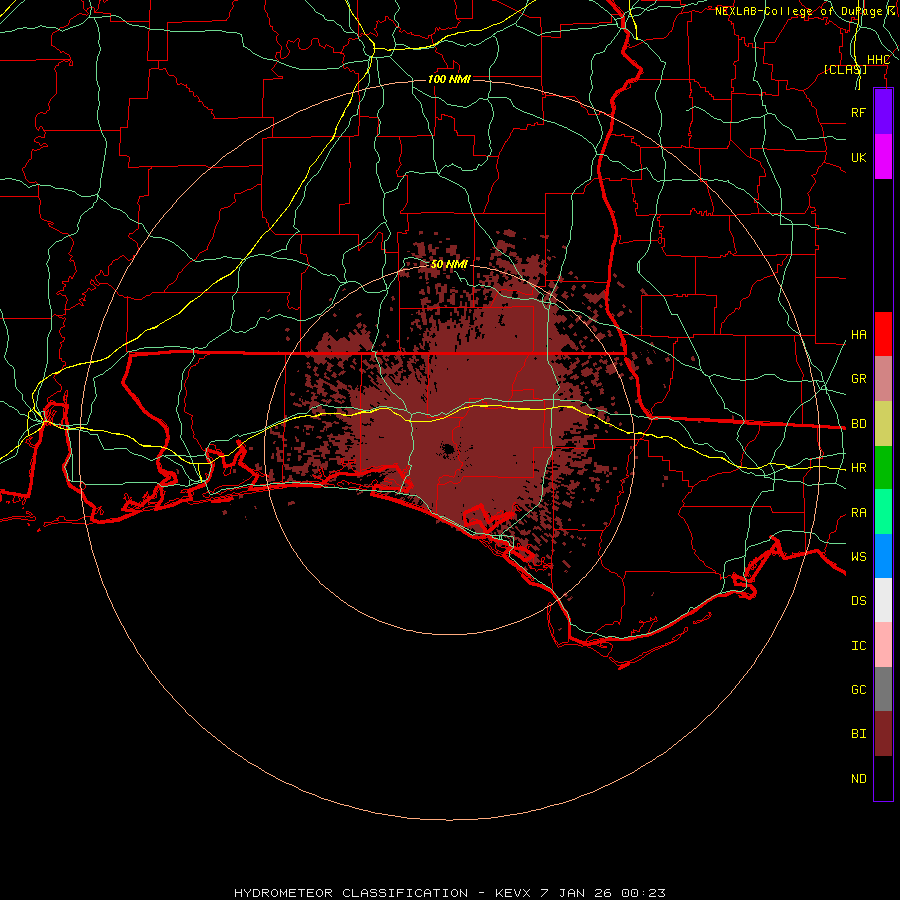Screen dimensions: 900x900
Task: Click the "ND" legend label text
Action: pyautogui.click(x=858, y=779)
